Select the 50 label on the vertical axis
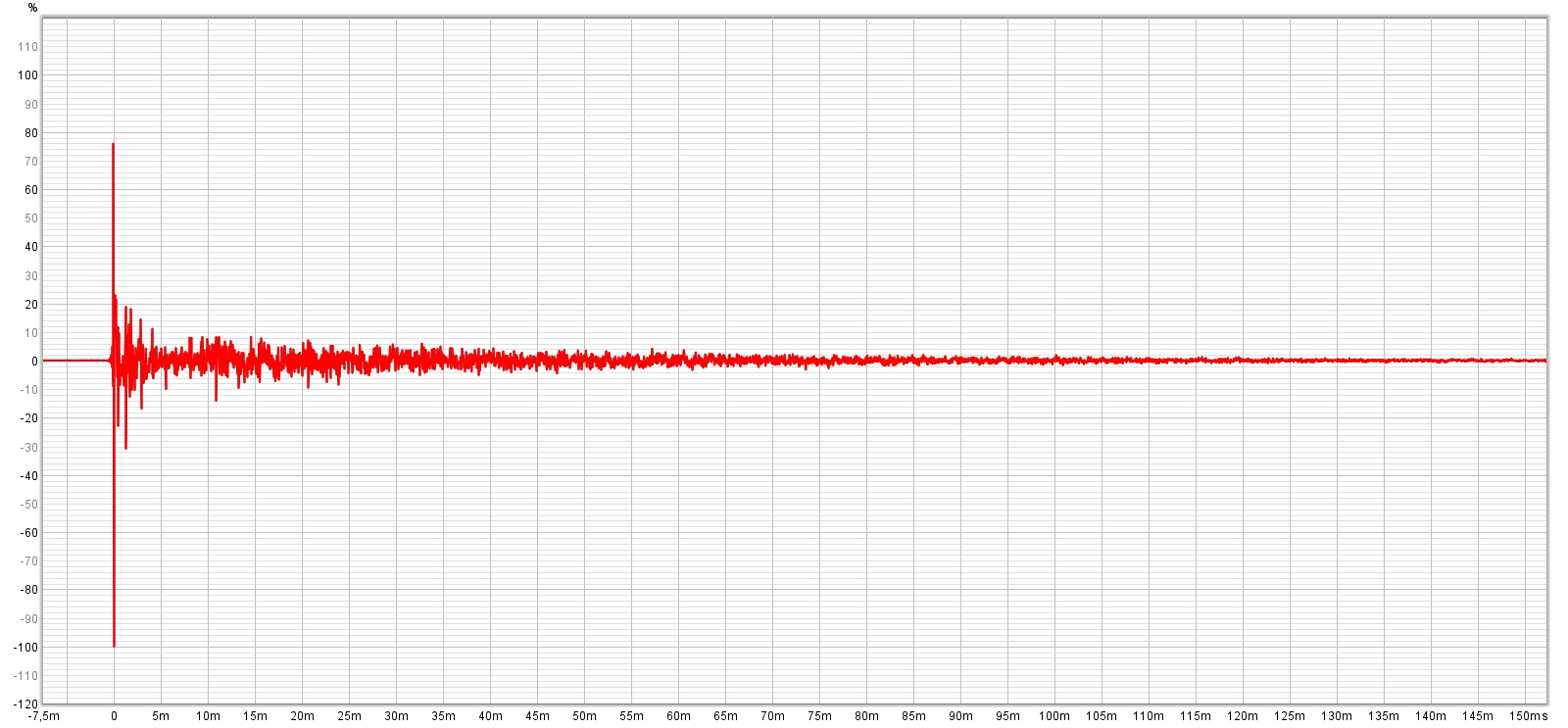Screen dimensions: 1568x728 [x=31, y=218]
